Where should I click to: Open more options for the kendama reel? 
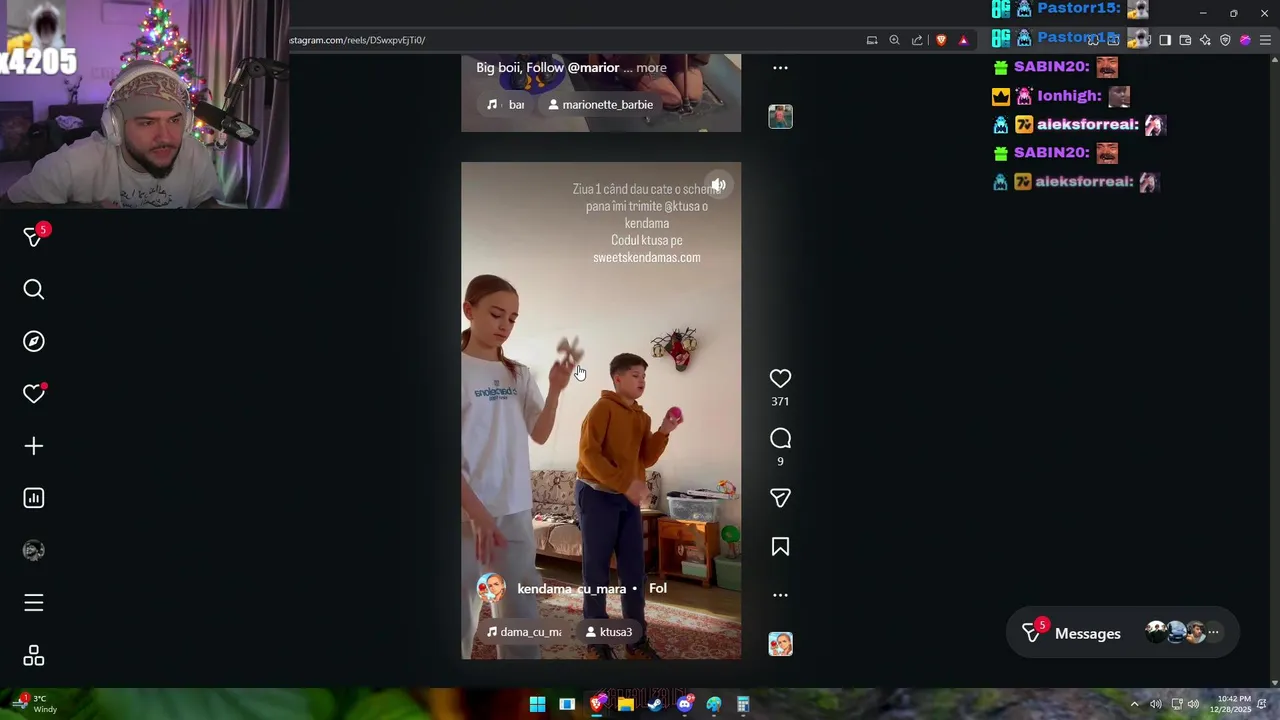pyautogui.click(x=780, y=595)
